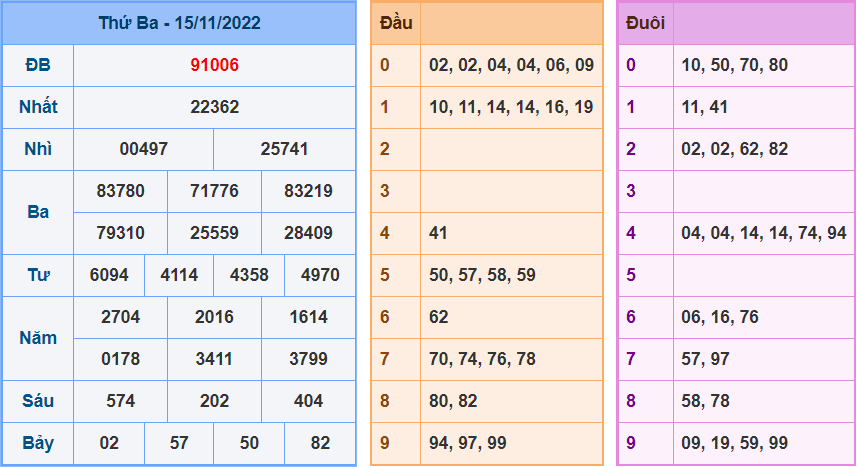Click Đuôi row 0 values 10, 50, 70, 80

tap(735, 65)
